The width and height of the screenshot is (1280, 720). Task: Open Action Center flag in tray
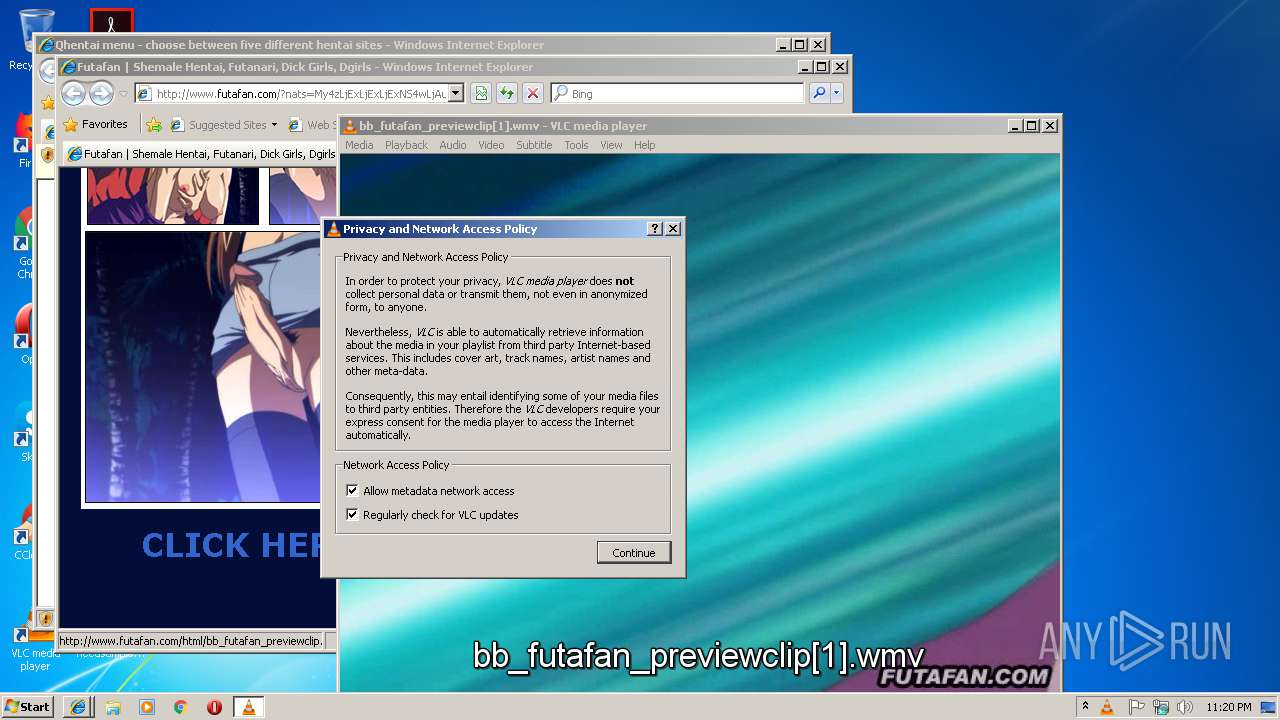[x=1137, y=707]
